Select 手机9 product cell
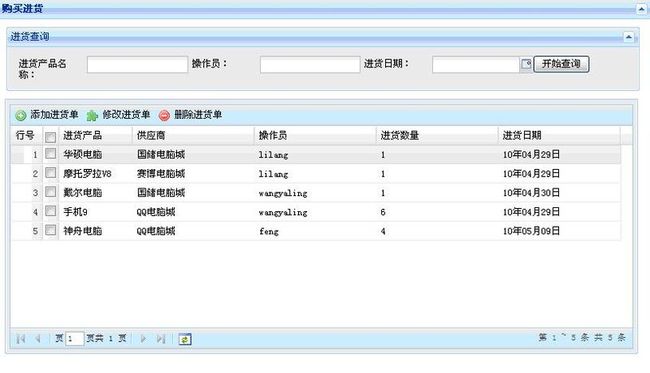650x373 pixels. (x=75, y=212)
